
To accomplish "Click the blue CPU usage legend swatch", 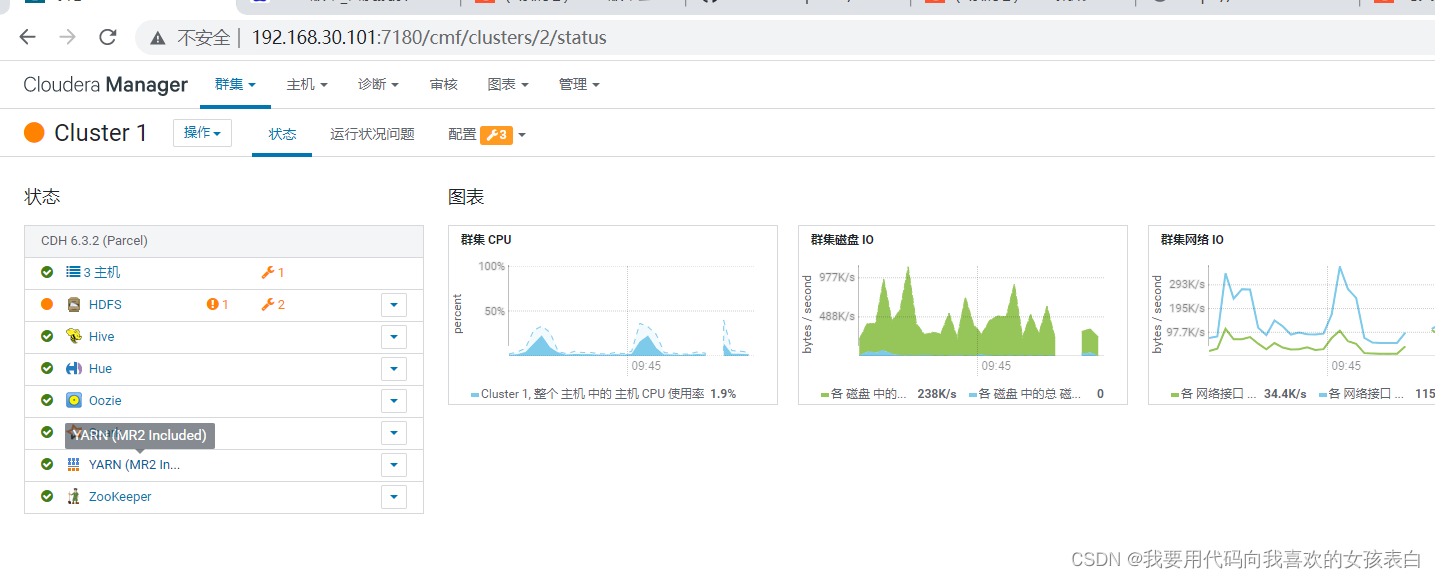I will (x=475, y=395).
